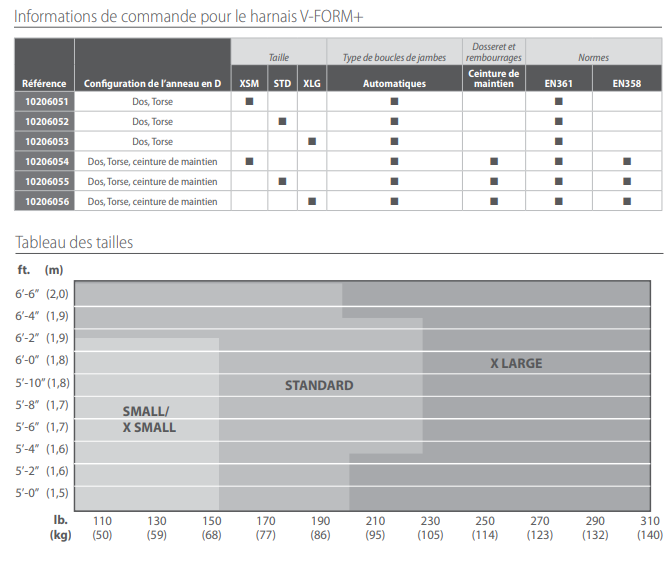
Task: Click the 'Ceinture de maintien' column header
Action: coord(494,79)
